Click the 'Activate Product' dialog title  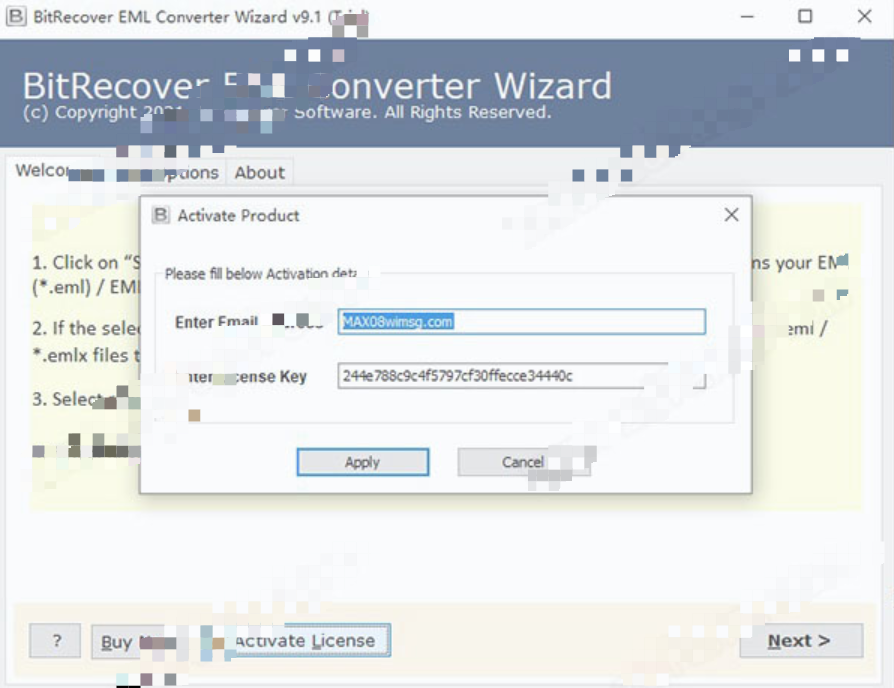tap(238, 215)
